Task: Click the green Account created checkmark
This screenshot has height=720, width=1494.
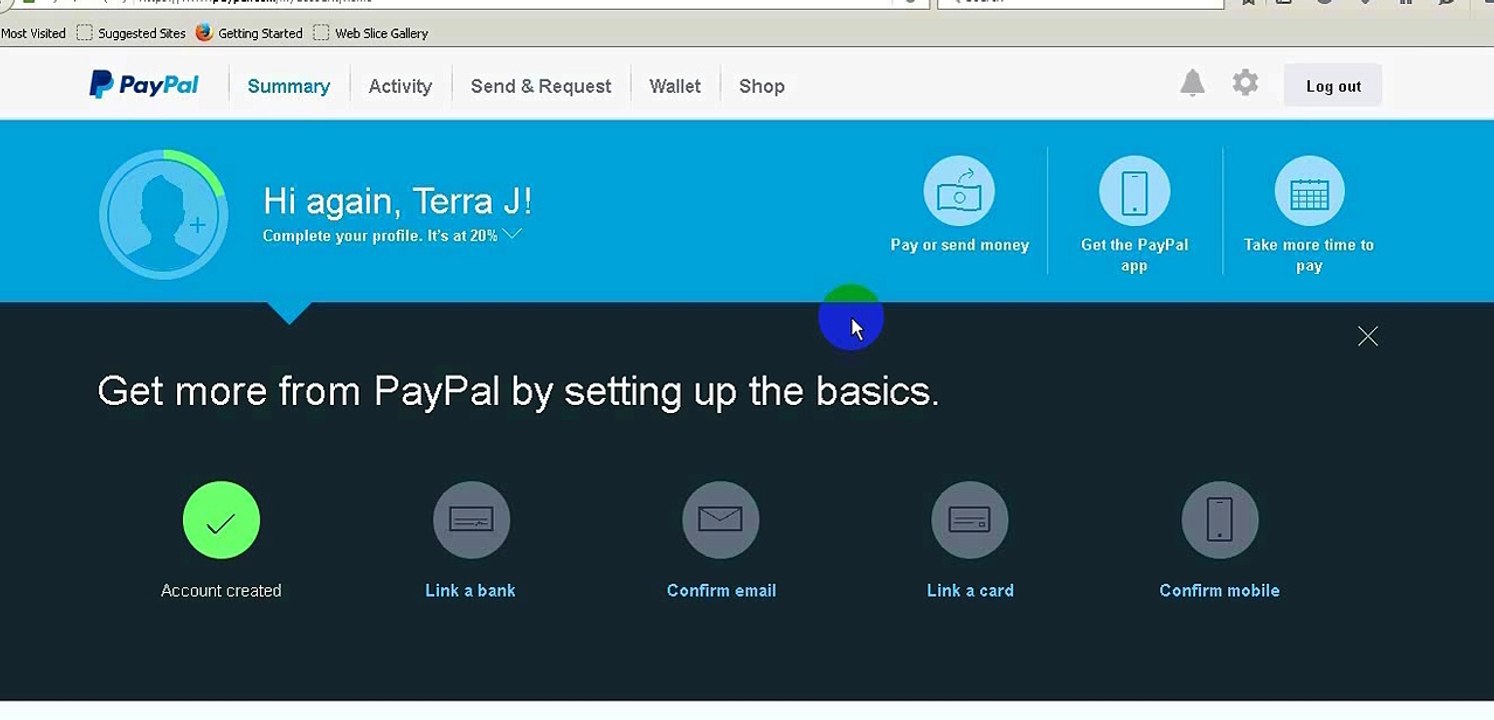Action: (x=221, y=520)
